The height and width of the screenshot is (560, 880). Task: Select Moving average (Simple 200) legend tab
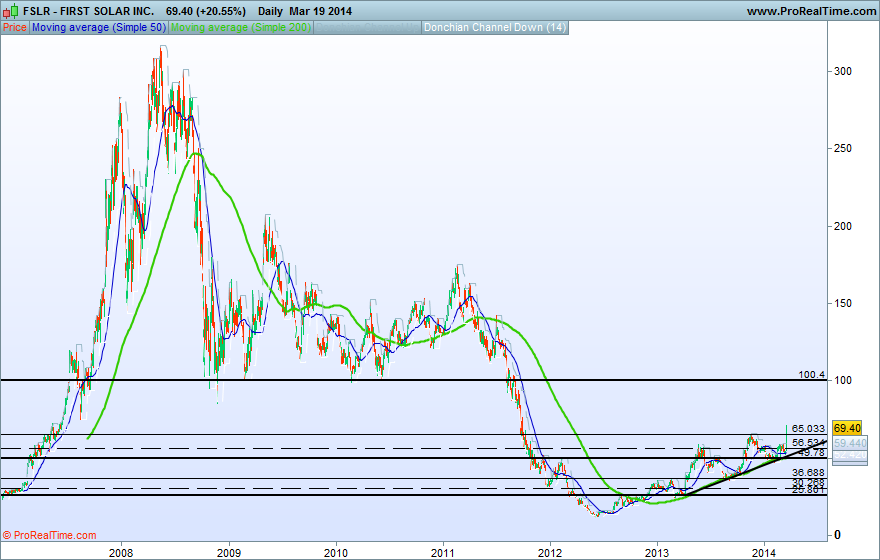pyautogui.click(x=241, y=27)
